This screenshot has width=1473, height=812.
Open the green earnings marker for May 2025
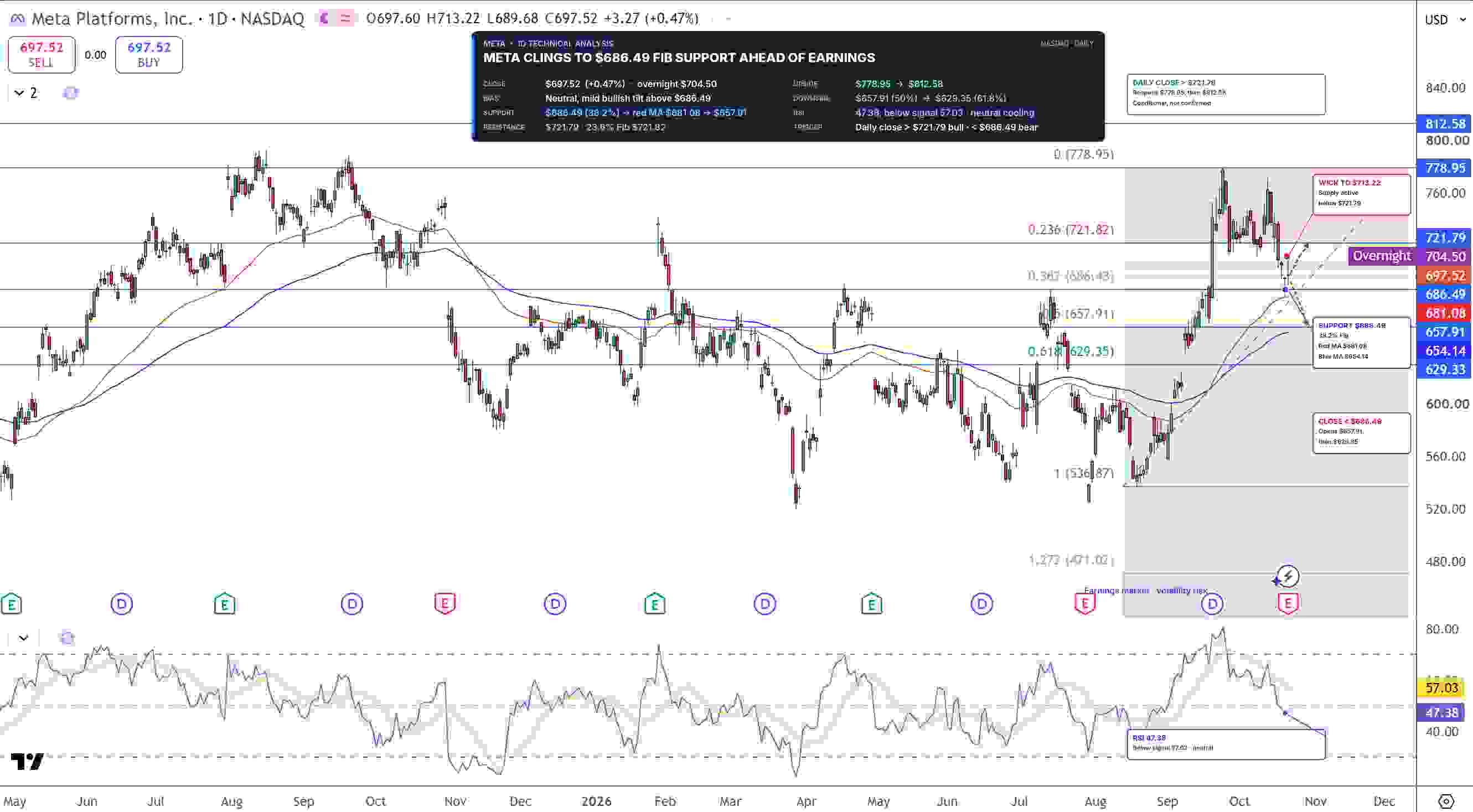[12, 604]
